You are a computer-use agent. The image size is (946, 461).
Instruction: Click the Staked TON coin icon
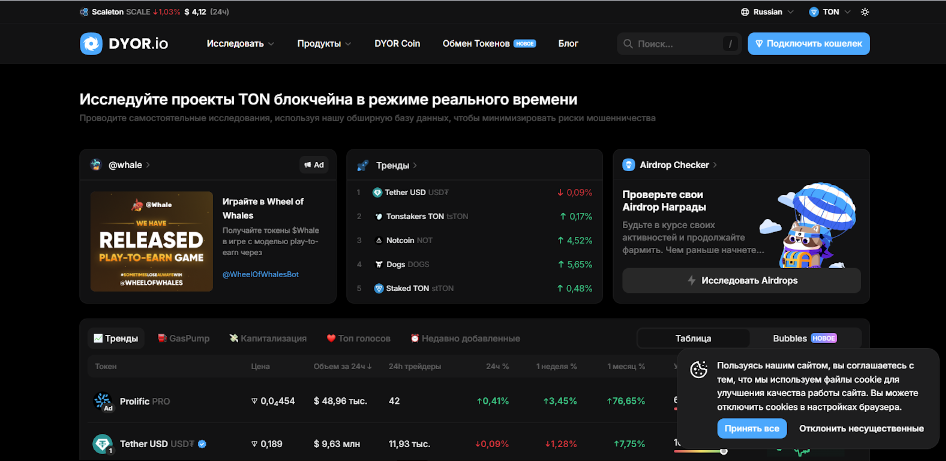(379, 288)
